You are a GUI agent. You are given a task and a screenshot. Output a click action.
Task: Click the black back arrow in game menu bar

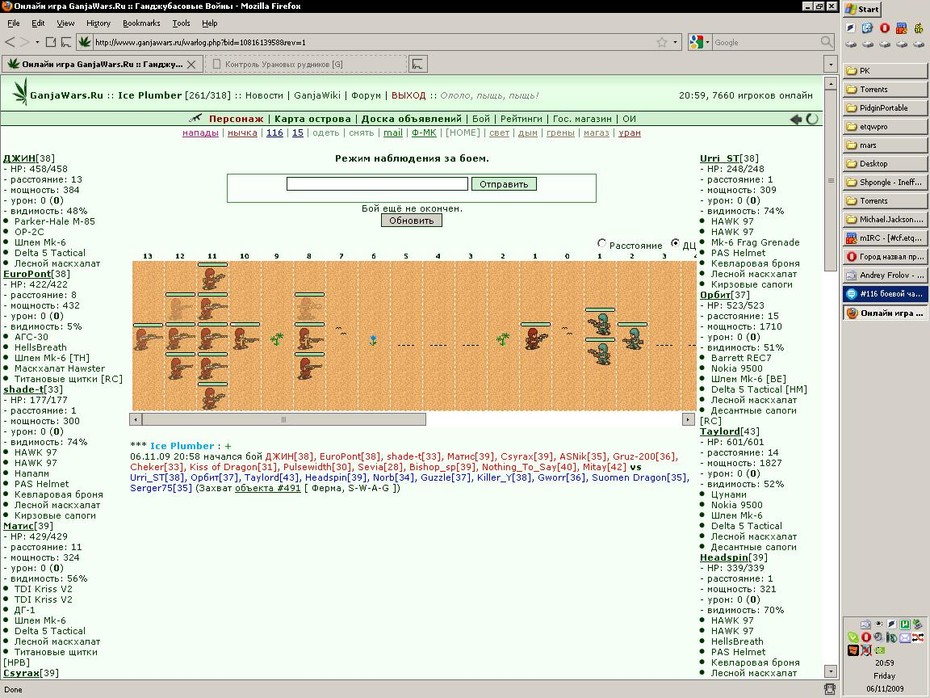click(x=795, y=119)
